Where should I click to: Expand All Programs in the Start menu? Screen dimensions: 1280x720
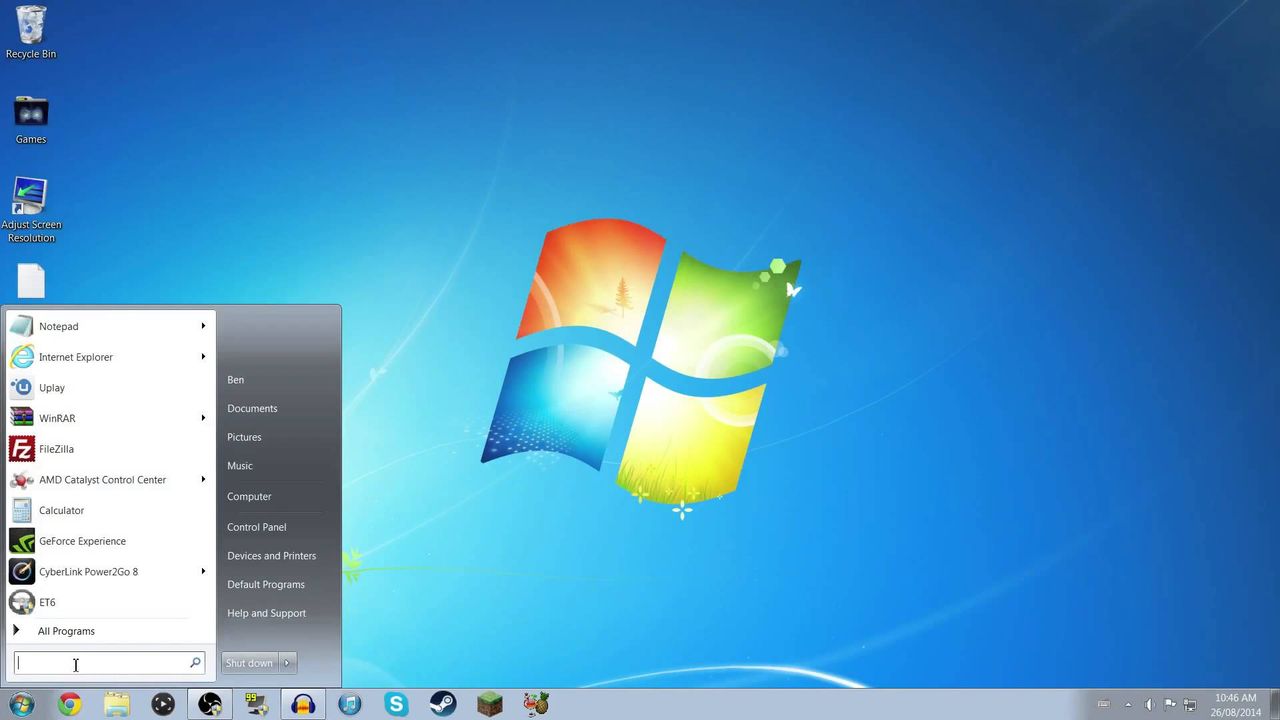[66, 631]
